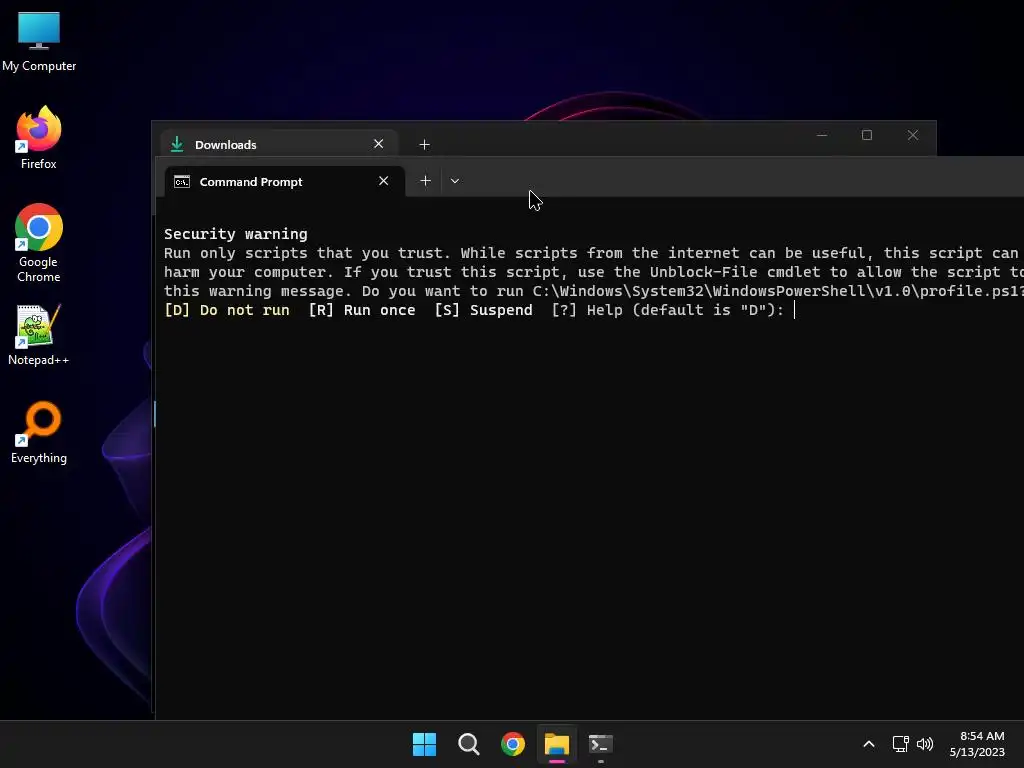Open taskbar Search
1024x768 pixels.
point(468,744)
